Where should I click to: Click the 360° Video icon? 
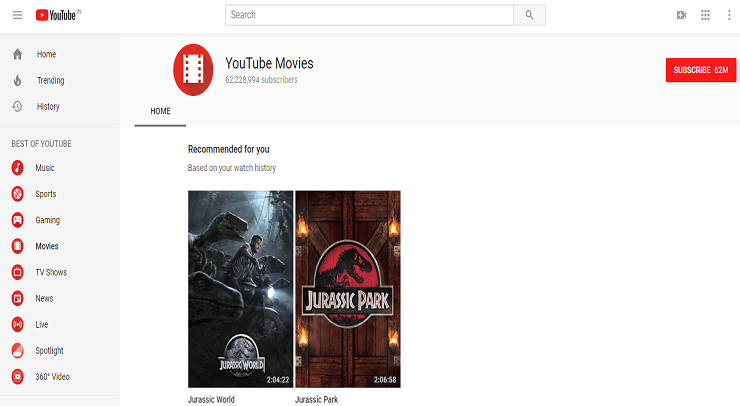tap(17, 377)
